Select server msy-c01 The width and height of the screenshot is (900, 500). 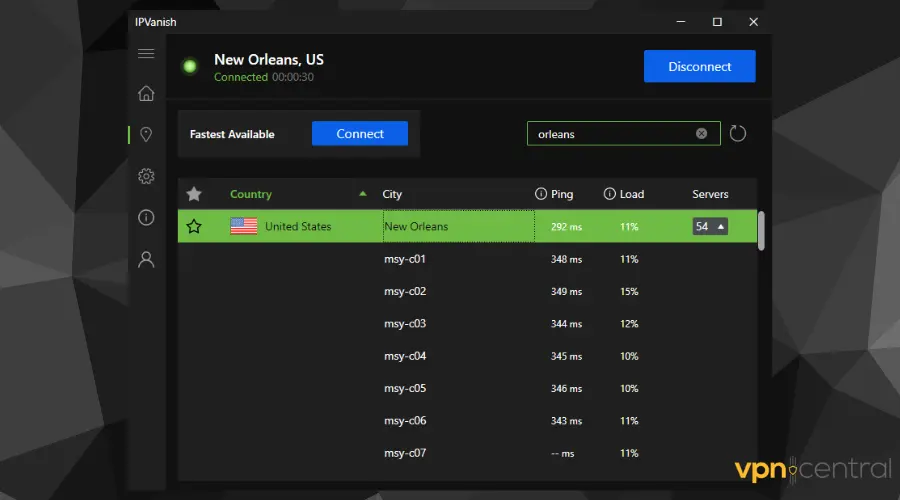tap(405, 259)
